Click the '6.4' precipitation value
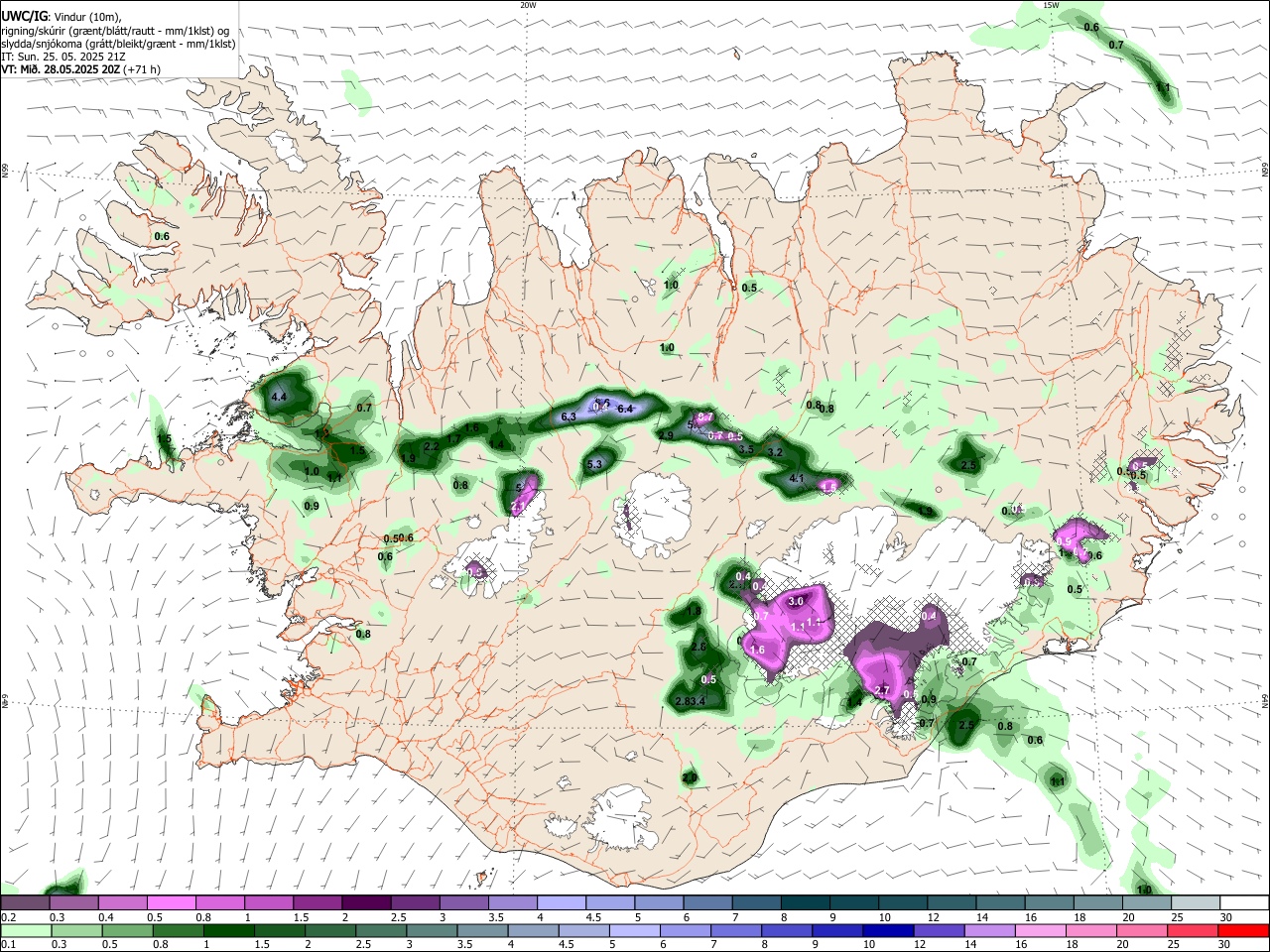 pos(625,409)
